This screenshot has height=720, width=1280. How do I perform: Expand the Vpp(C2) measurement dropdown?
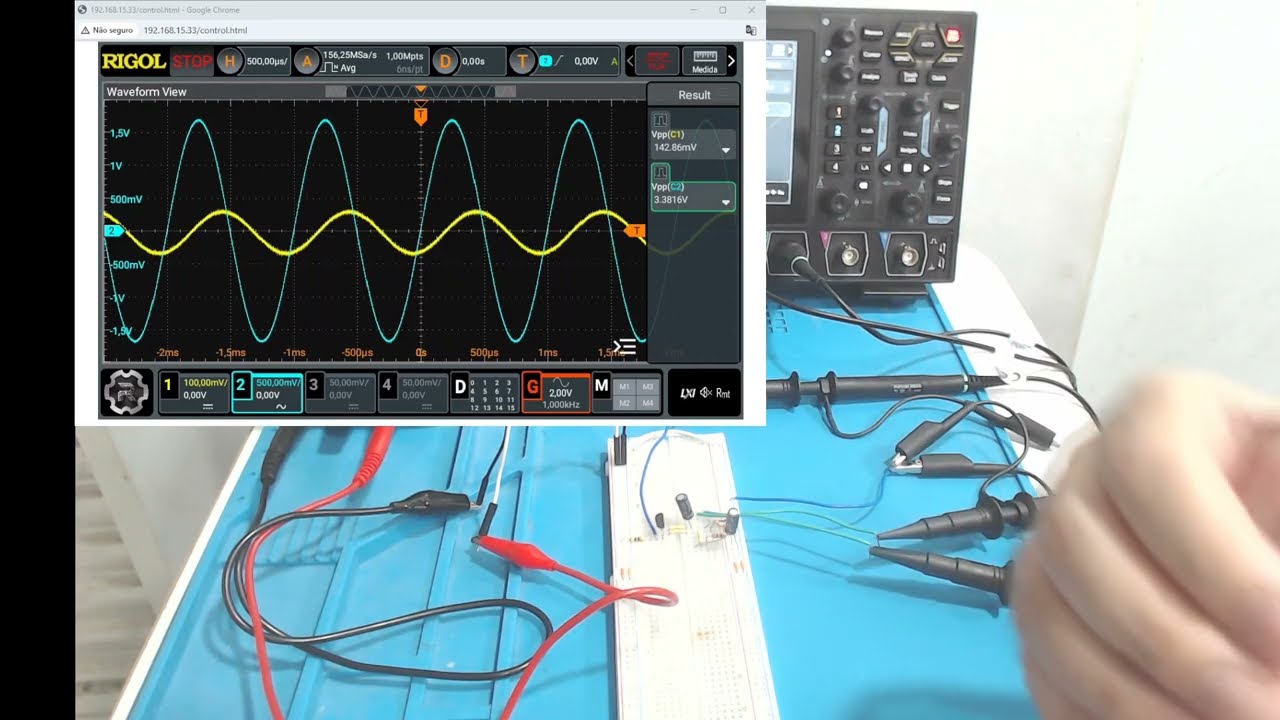click(x=726, y=202)
